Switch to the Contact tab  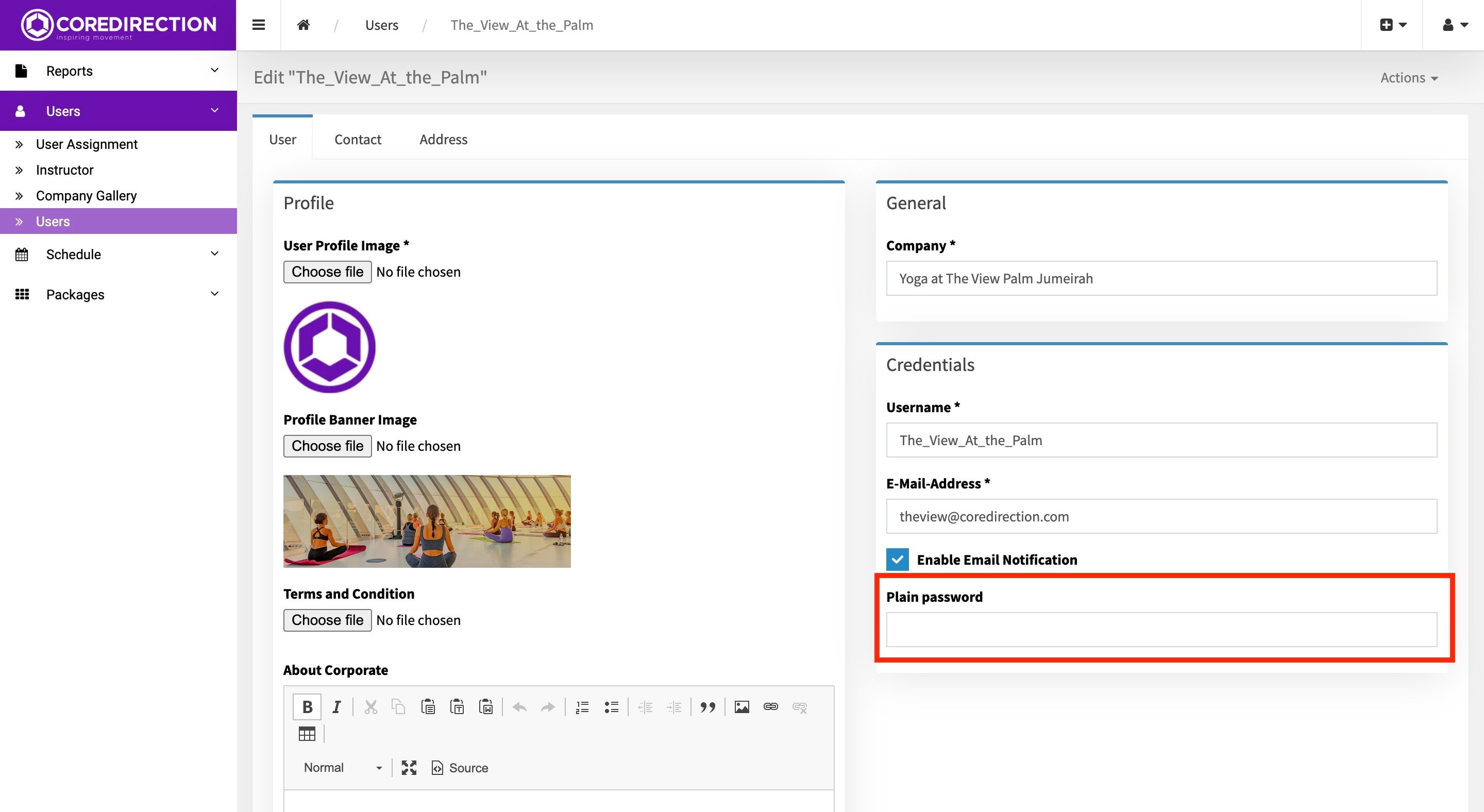pos(358,139)
